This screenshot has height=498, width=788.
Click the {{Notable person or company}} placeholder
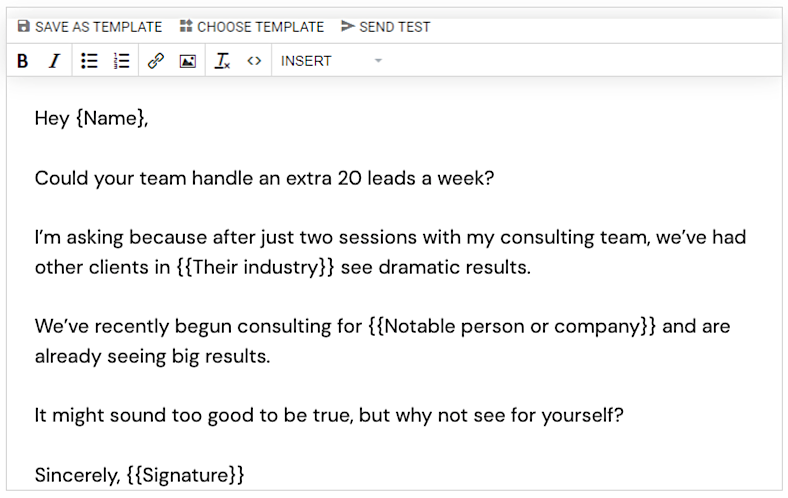pos(512,326)
